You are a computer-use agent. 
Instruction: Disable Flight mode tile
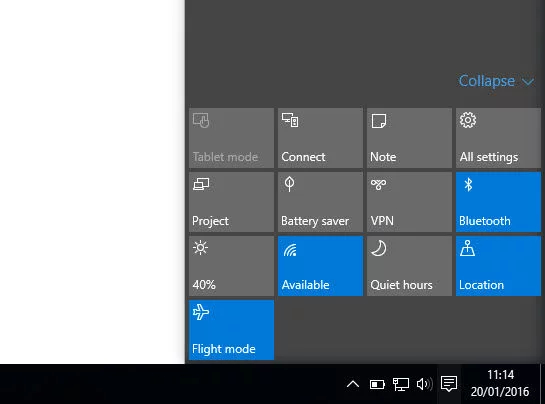click(x=231, y=330)
